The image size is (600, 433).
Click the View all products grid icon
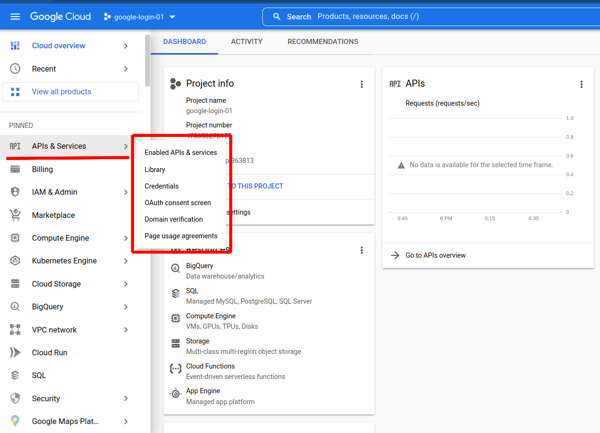(x=15, y=92)
